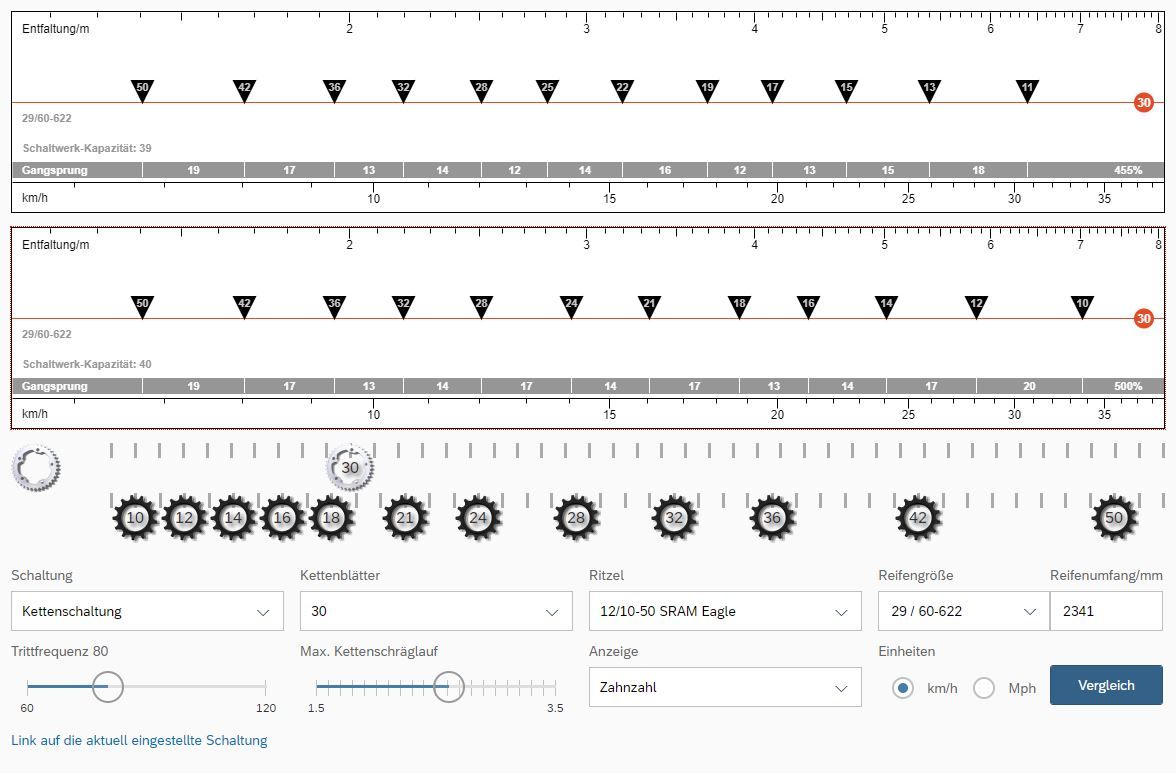Click the 42-tooth sprocket icon
The width and height of the screenshot is (1176, 773).
tap(918, 518)
